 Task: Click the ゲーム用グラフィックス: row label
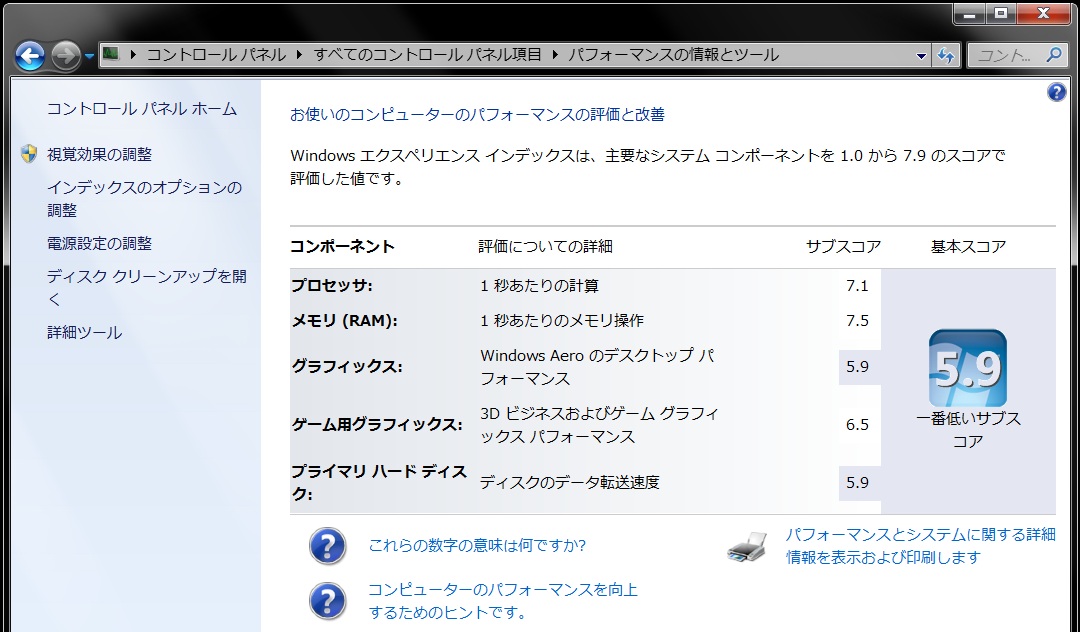(x=377, y=425)
